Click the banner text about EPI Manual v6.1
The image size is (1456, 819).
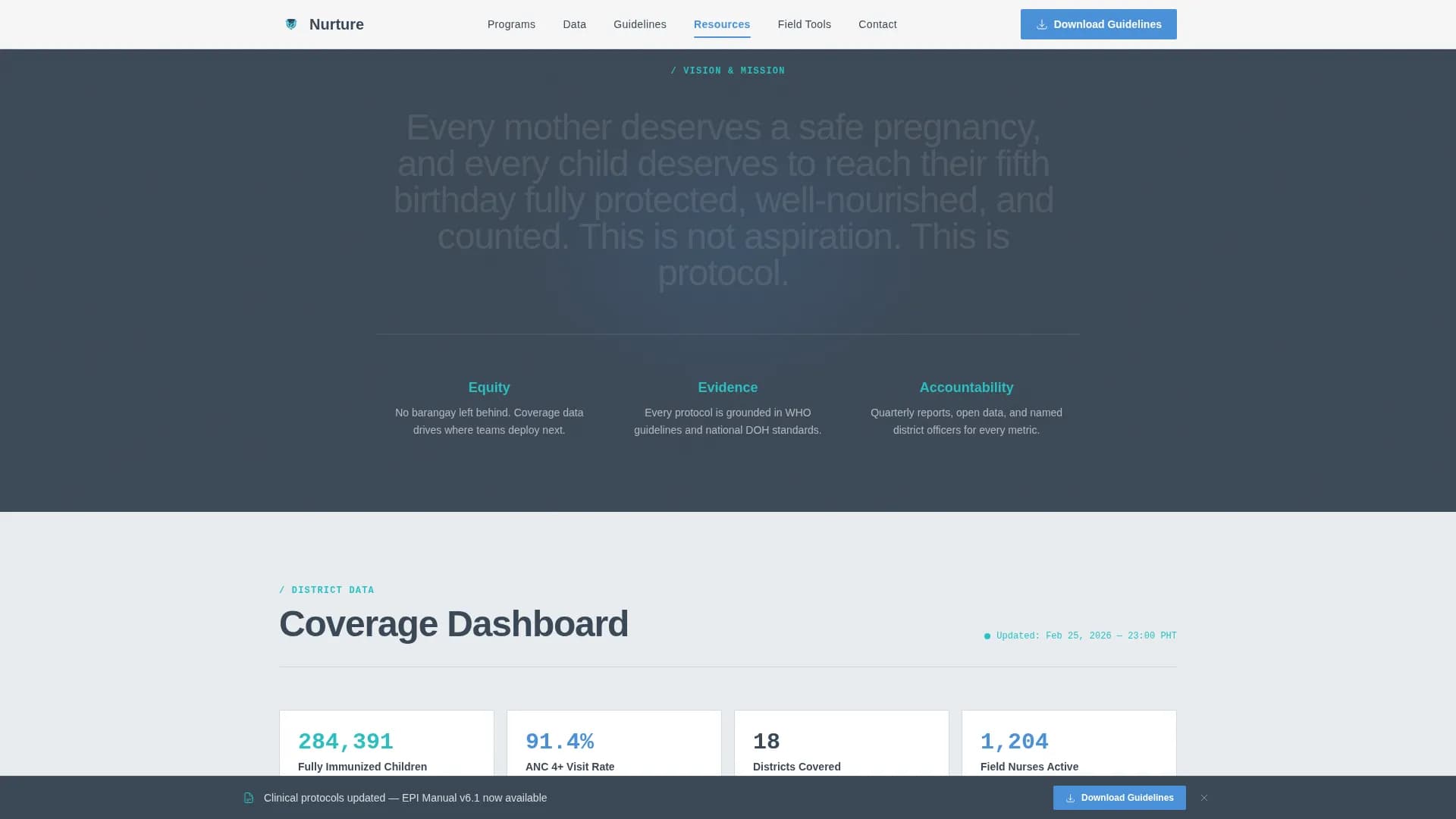tap(405, 798)
